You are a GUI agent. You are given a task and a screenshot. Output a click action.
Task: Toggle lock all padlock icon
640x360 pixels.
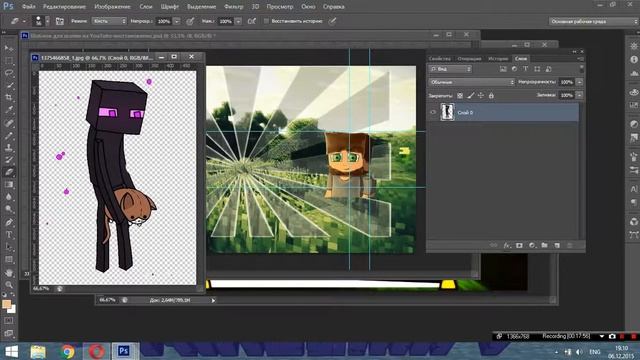(x=491, y=96)
